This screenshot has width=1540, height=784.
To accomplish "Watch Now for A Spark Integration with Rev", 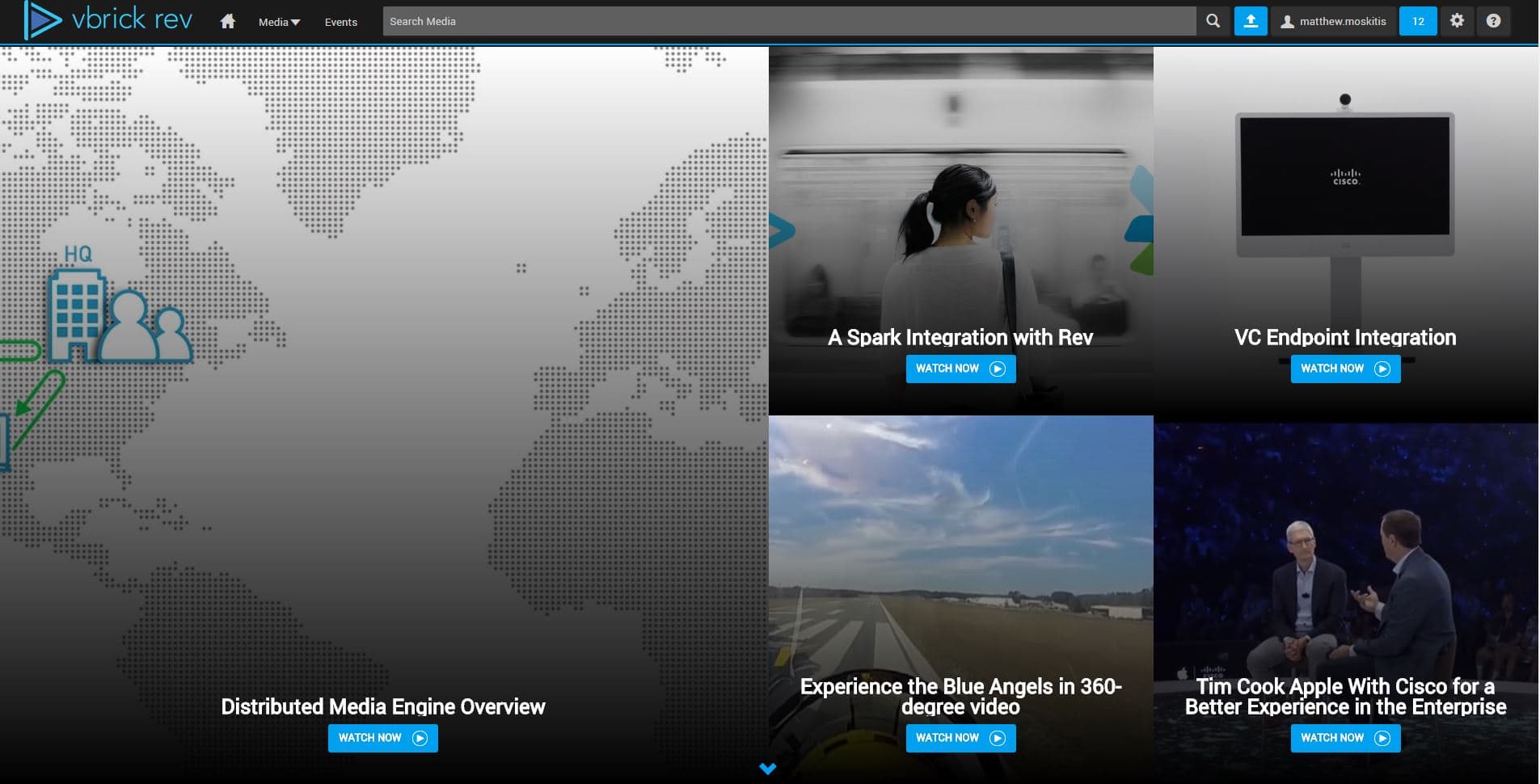I will pyautogui.click(x=960, y=369).
